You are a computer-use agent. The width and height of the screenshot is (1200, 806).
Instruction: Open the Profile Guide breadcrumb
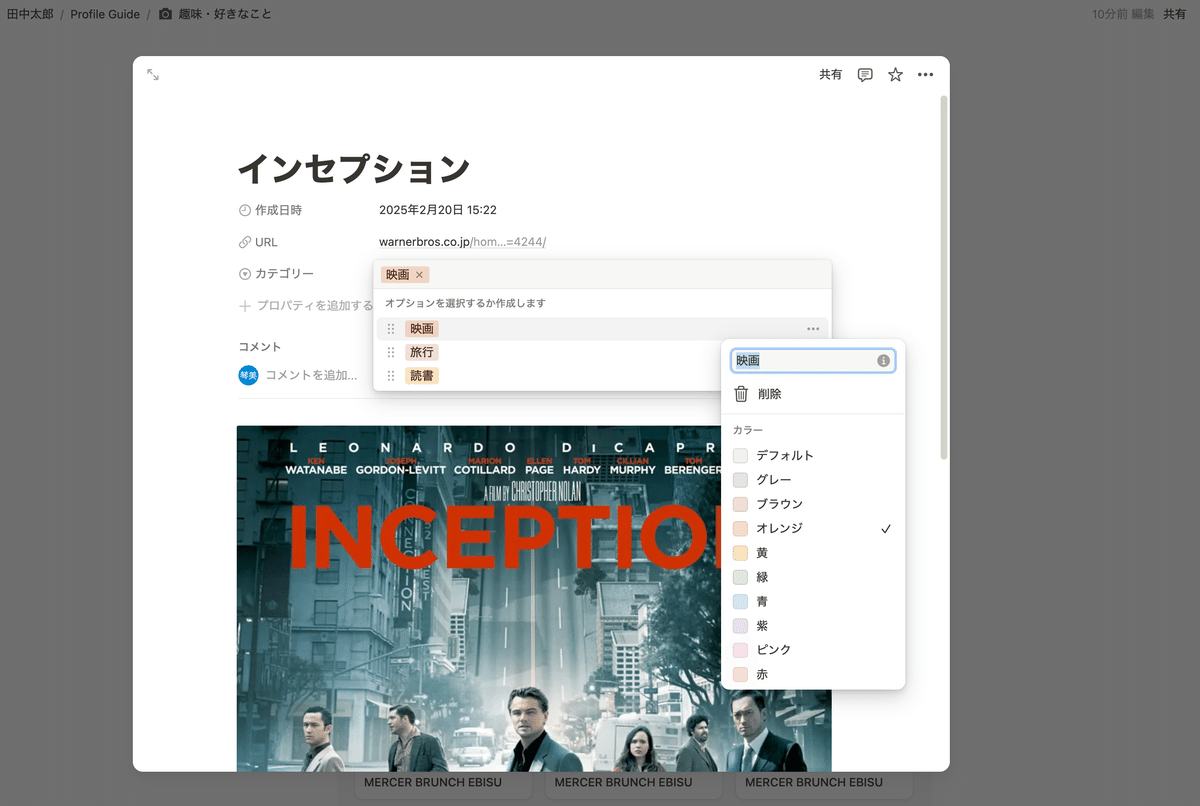[105, 14]
